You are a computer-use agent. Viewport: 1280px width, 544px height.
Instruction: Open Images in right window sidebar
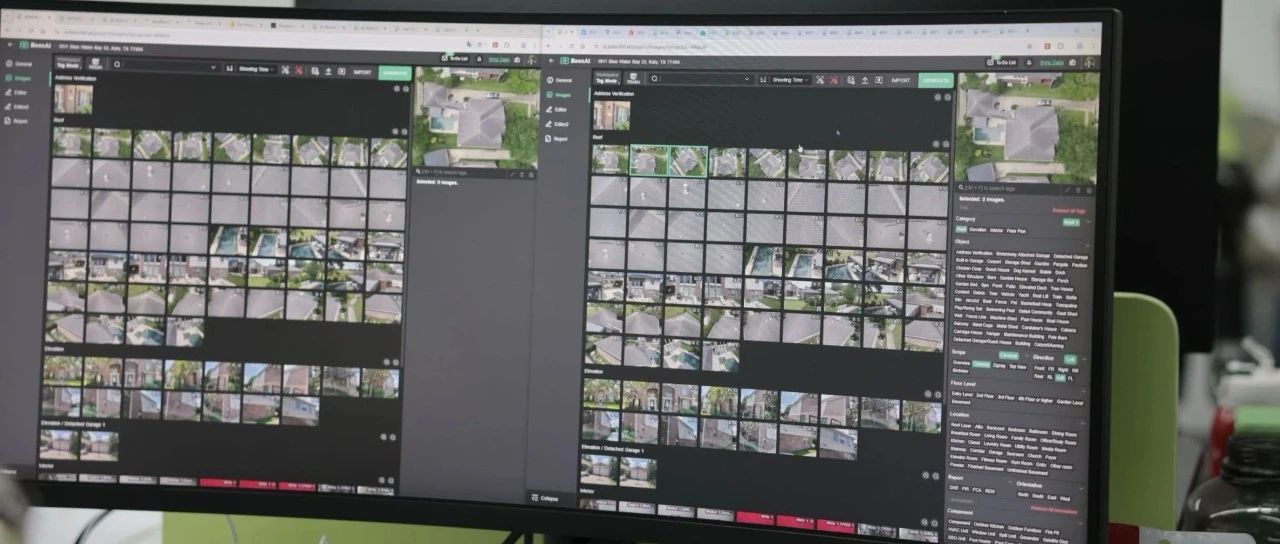pyautogui.click(x=558, y=94)
